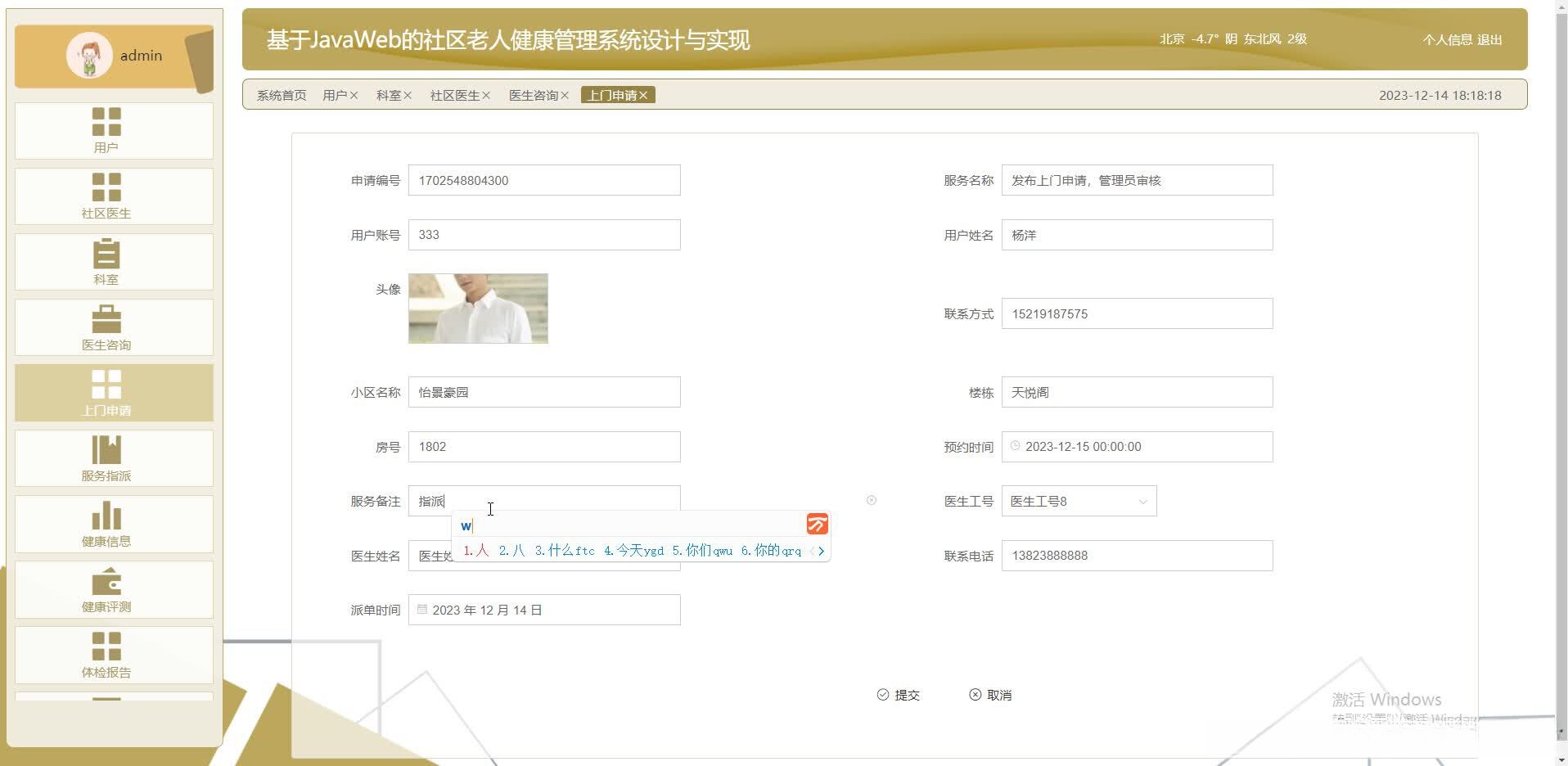Click the 用户账号 input field

544,235
